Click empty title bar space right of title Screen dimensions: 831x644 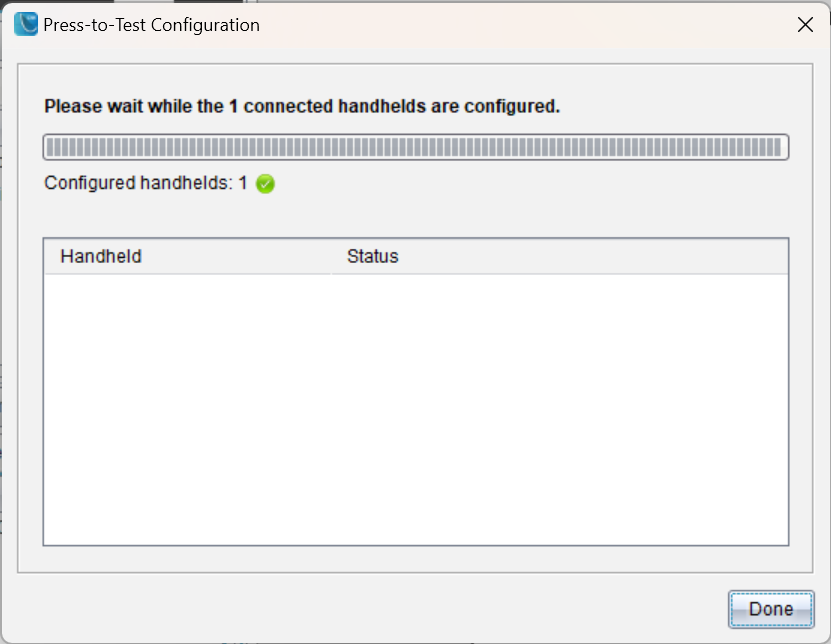[x=520, y=25]
